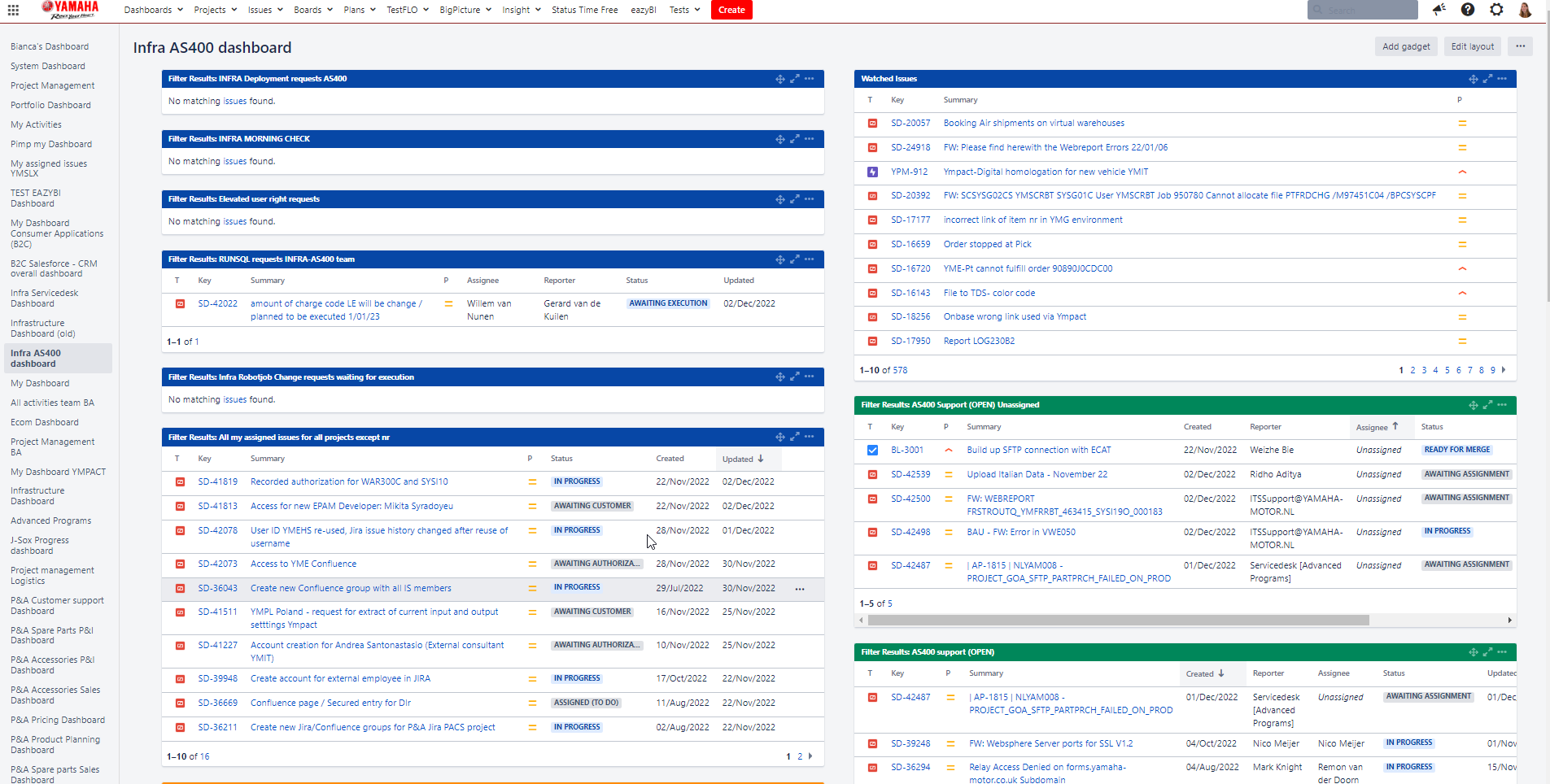Maximize the RUNSQL requests INFRA-AS400 team gadget

click(x=795, y=259)
